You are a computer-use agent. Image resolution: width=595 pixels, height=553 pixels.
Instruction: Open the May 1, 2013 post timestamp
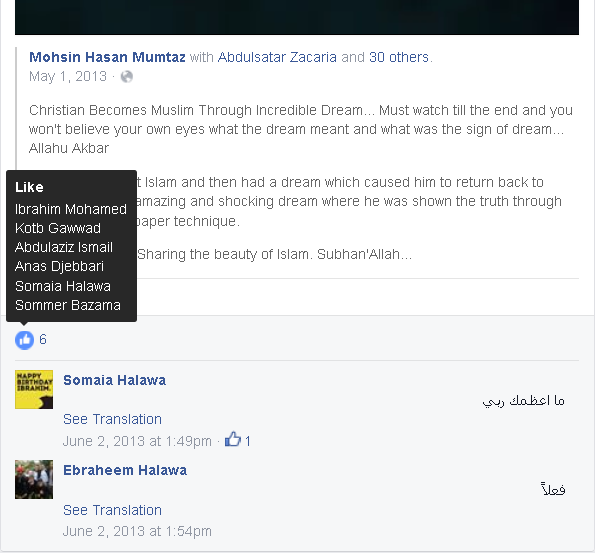point(68,76)
